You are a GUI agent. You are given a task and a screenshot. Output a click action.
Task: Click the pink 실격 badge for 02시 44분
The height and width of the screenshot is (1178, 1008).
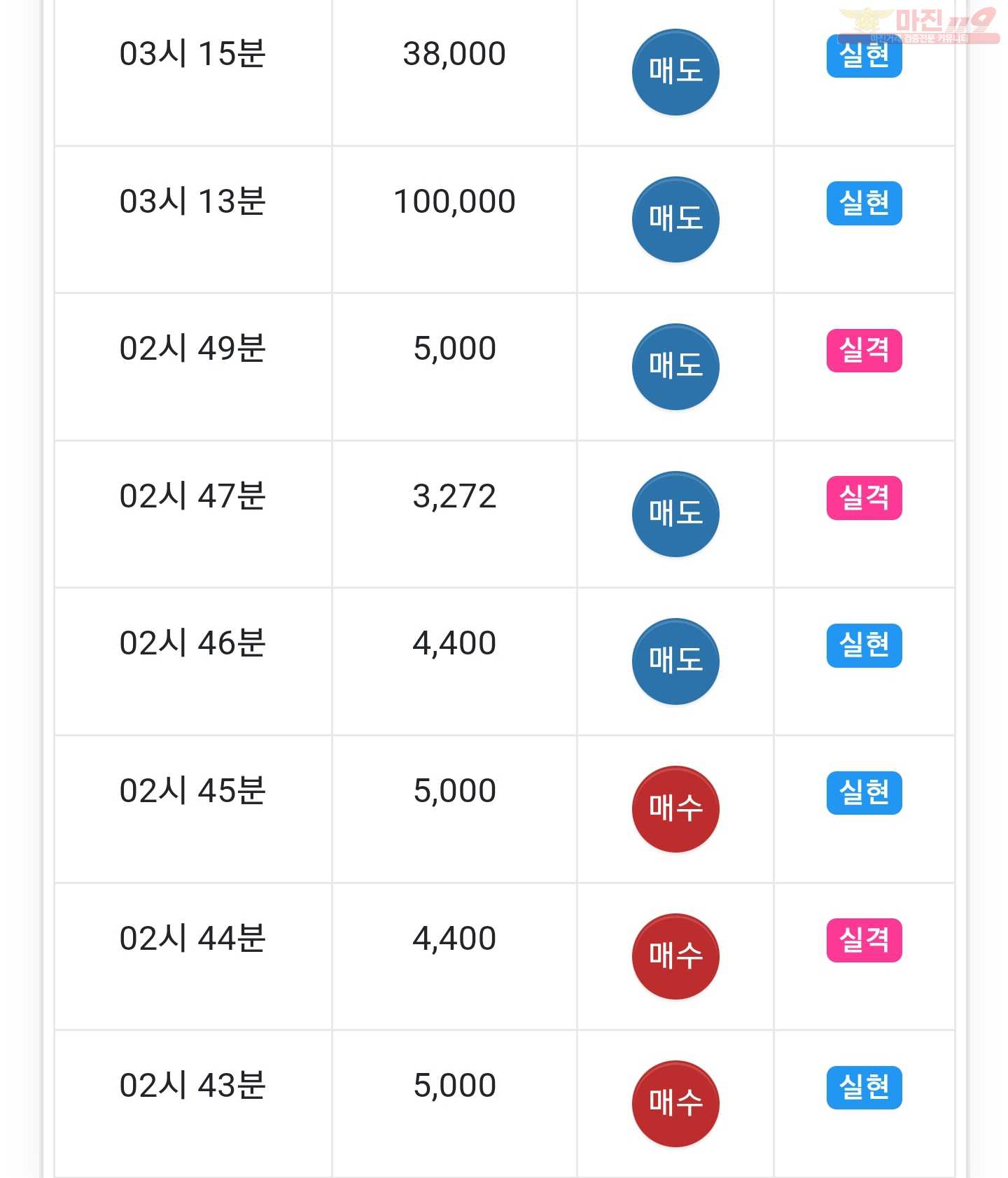tap(864, 940)
